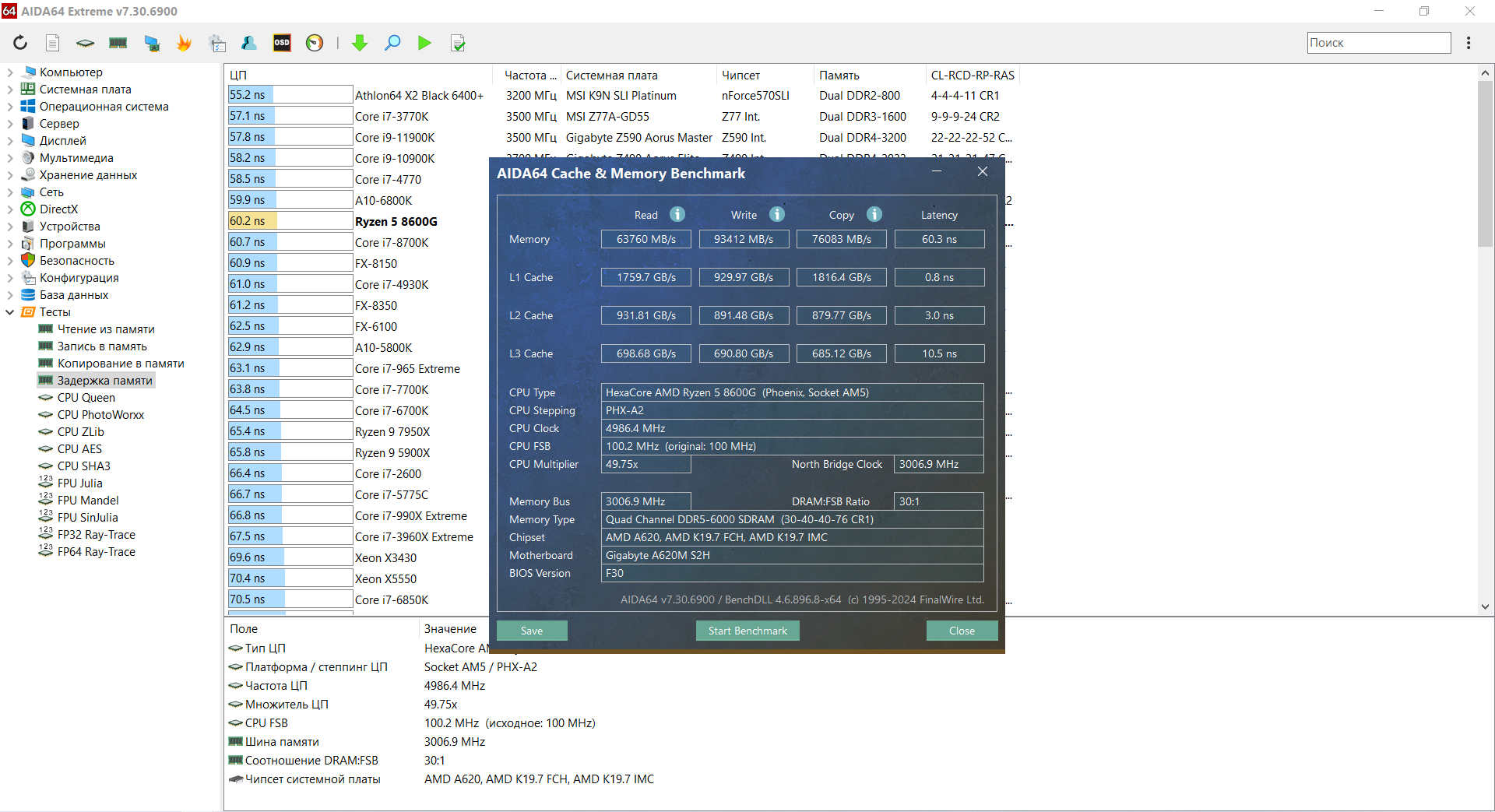The image size is (1495, 812).
Task: Open the gear and checklist toolbar icon
Action: click(x=217, y=43)
